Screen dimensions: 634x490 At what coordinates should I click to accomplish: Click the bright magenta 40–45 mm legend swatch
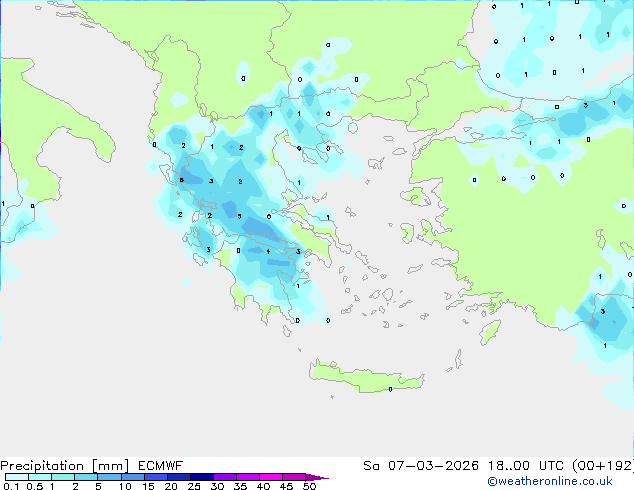(x=271, y=477)
